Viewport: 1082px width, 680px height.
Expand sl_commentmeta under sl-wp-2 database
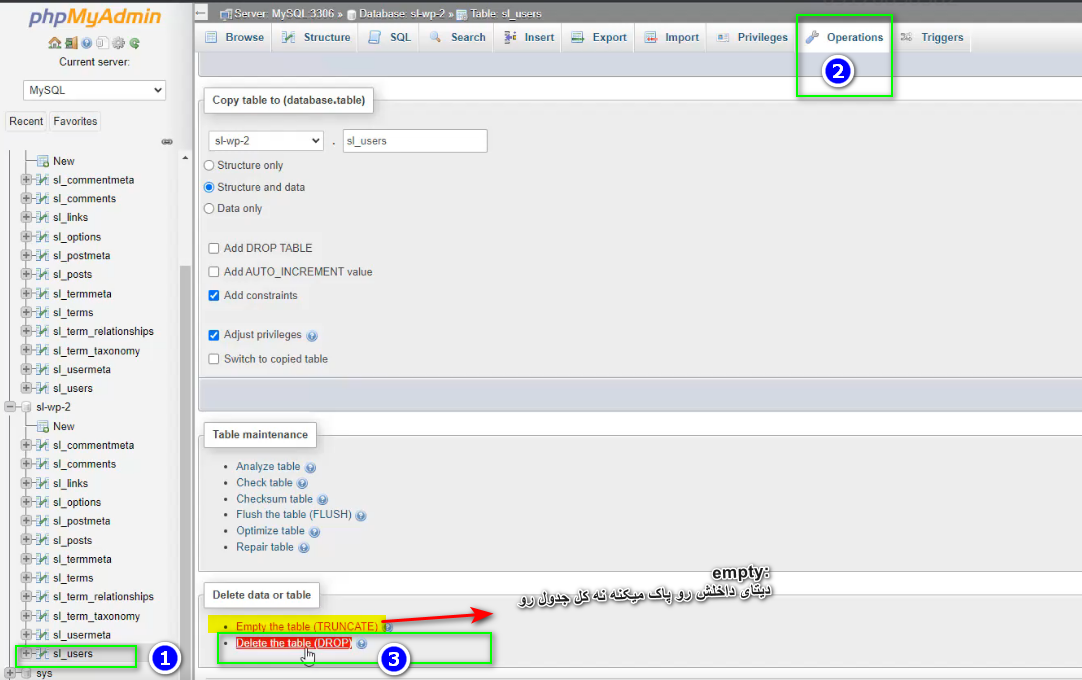tap(26, 445)
